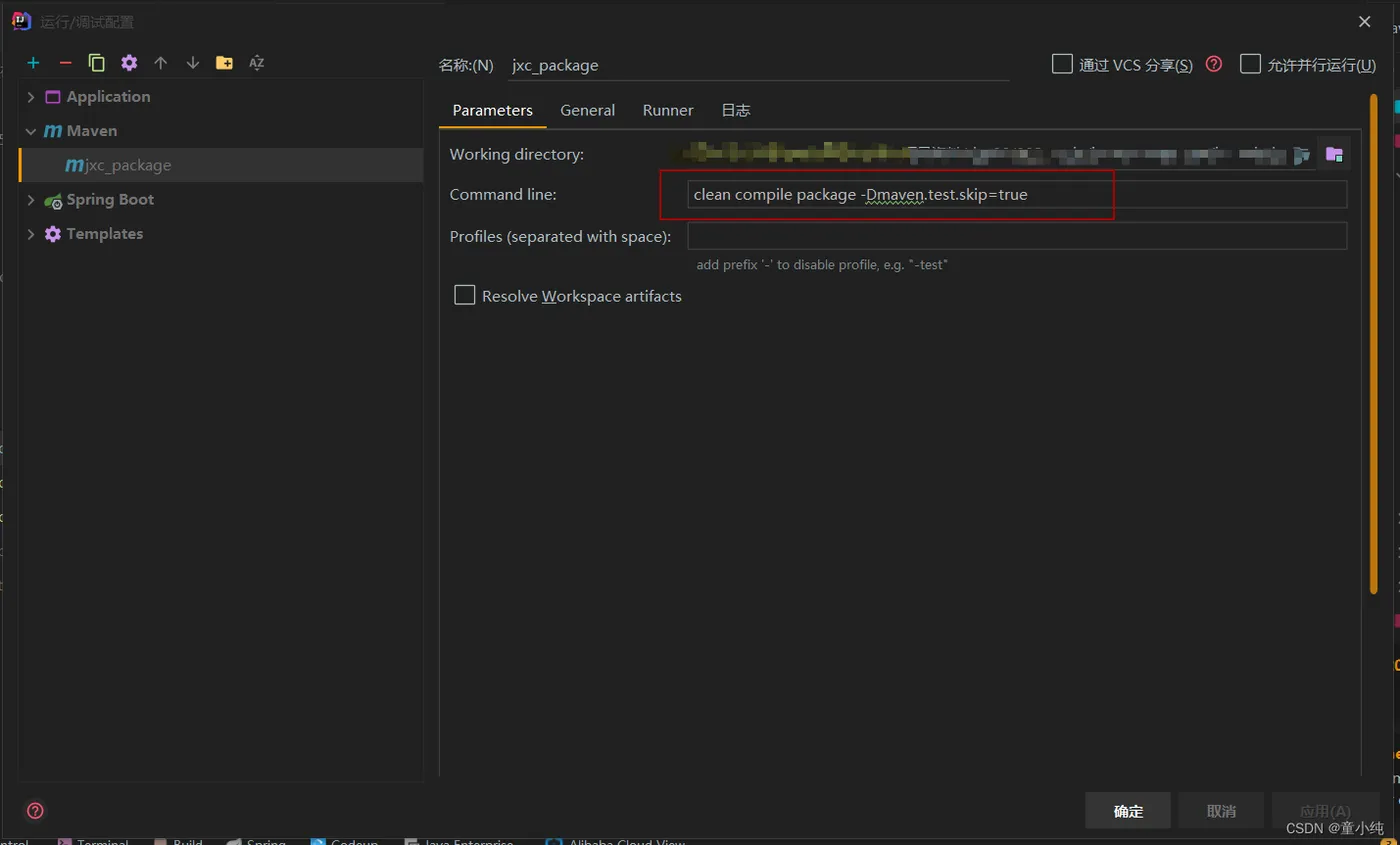This screenshot has width=1400, height=845.
Task: Switch to the General tab
Action: pyautogui.click(x=588, y=110)
